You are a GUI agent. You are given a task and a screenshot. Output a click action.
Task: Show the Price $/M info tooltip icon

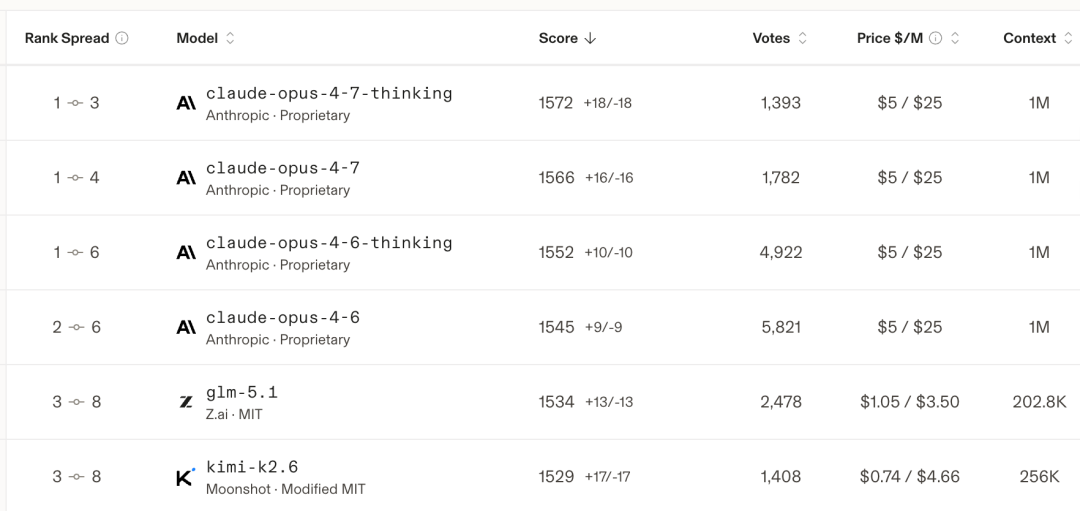coord(936,39)
